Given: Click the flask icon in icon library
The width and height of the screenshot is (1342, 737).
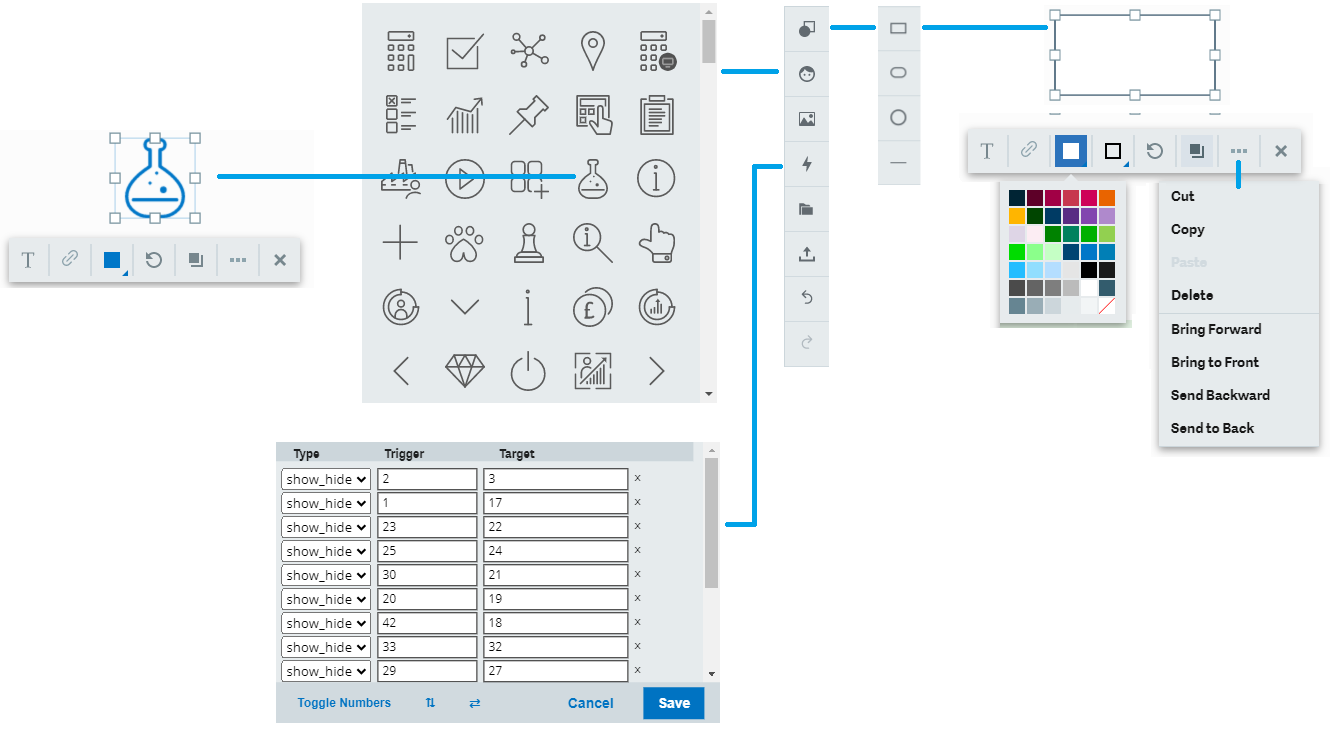Looking at the screenshot, I should coord(593,179).
